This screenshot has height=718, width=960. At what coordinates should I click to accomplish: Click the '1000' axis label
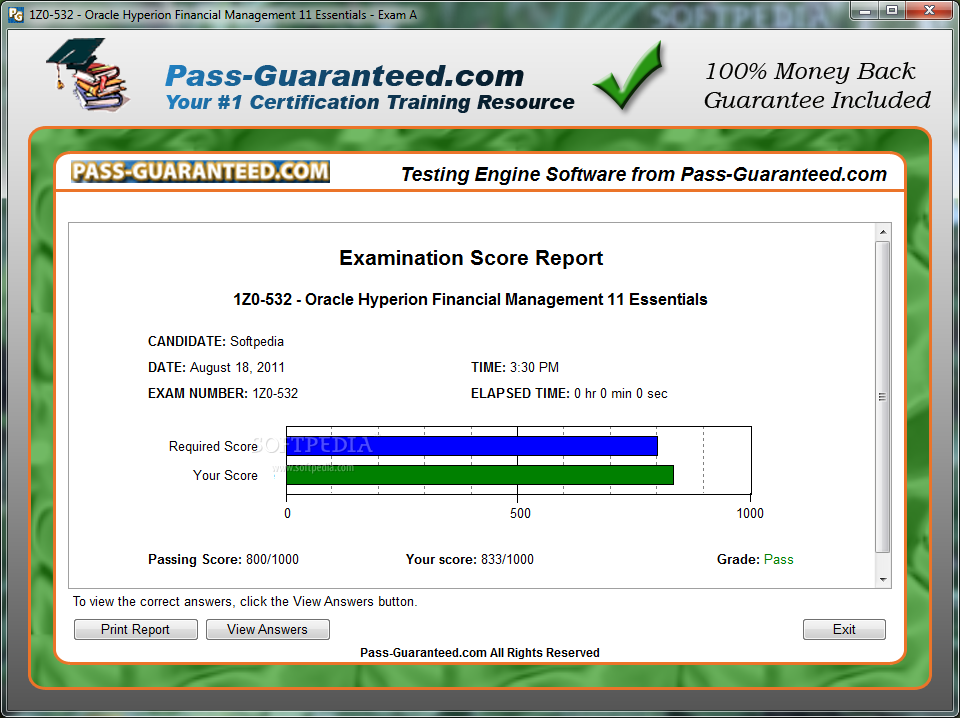click(749, 513)
